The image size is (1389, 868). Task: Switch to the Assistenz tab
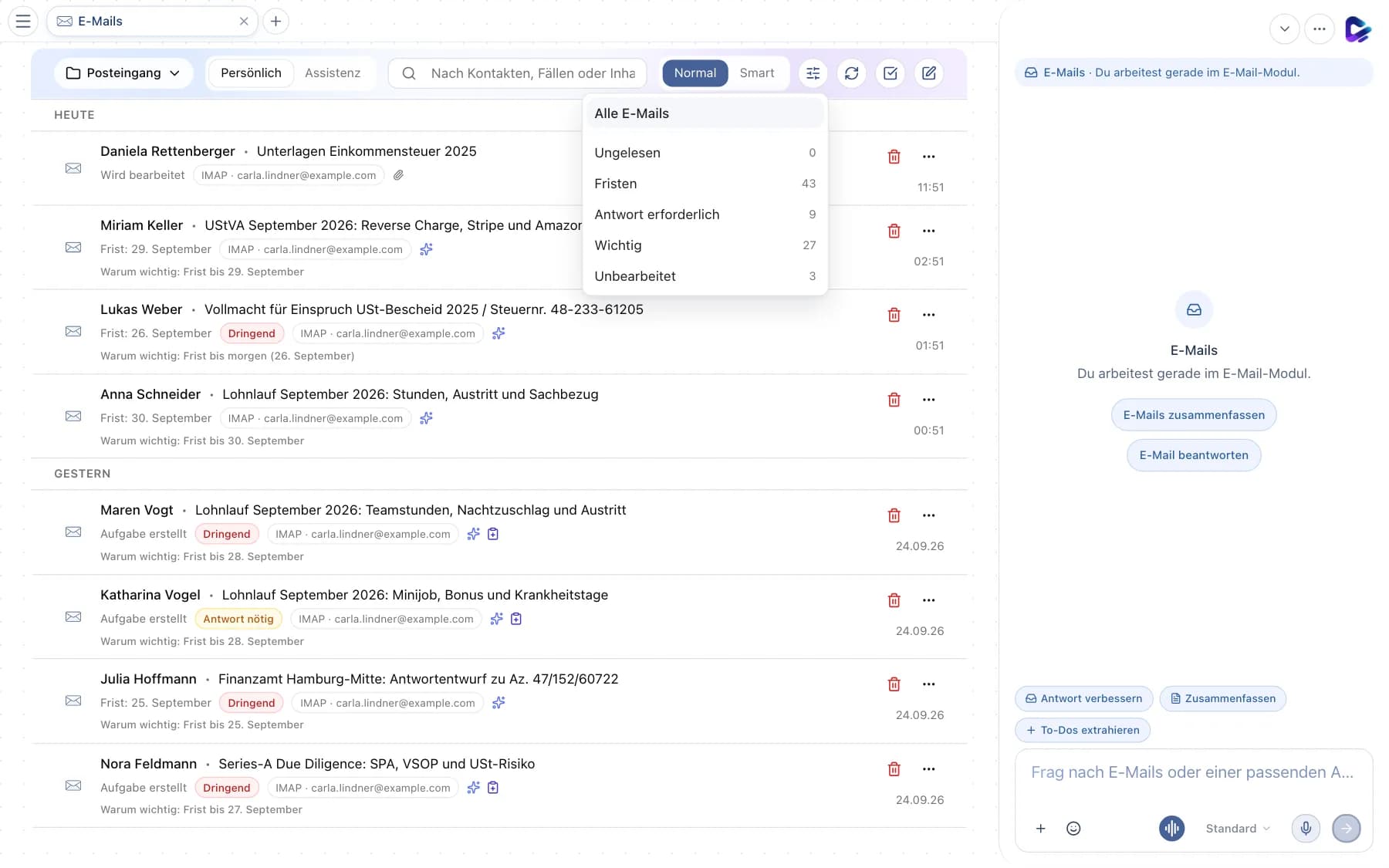tap(333, 73)
